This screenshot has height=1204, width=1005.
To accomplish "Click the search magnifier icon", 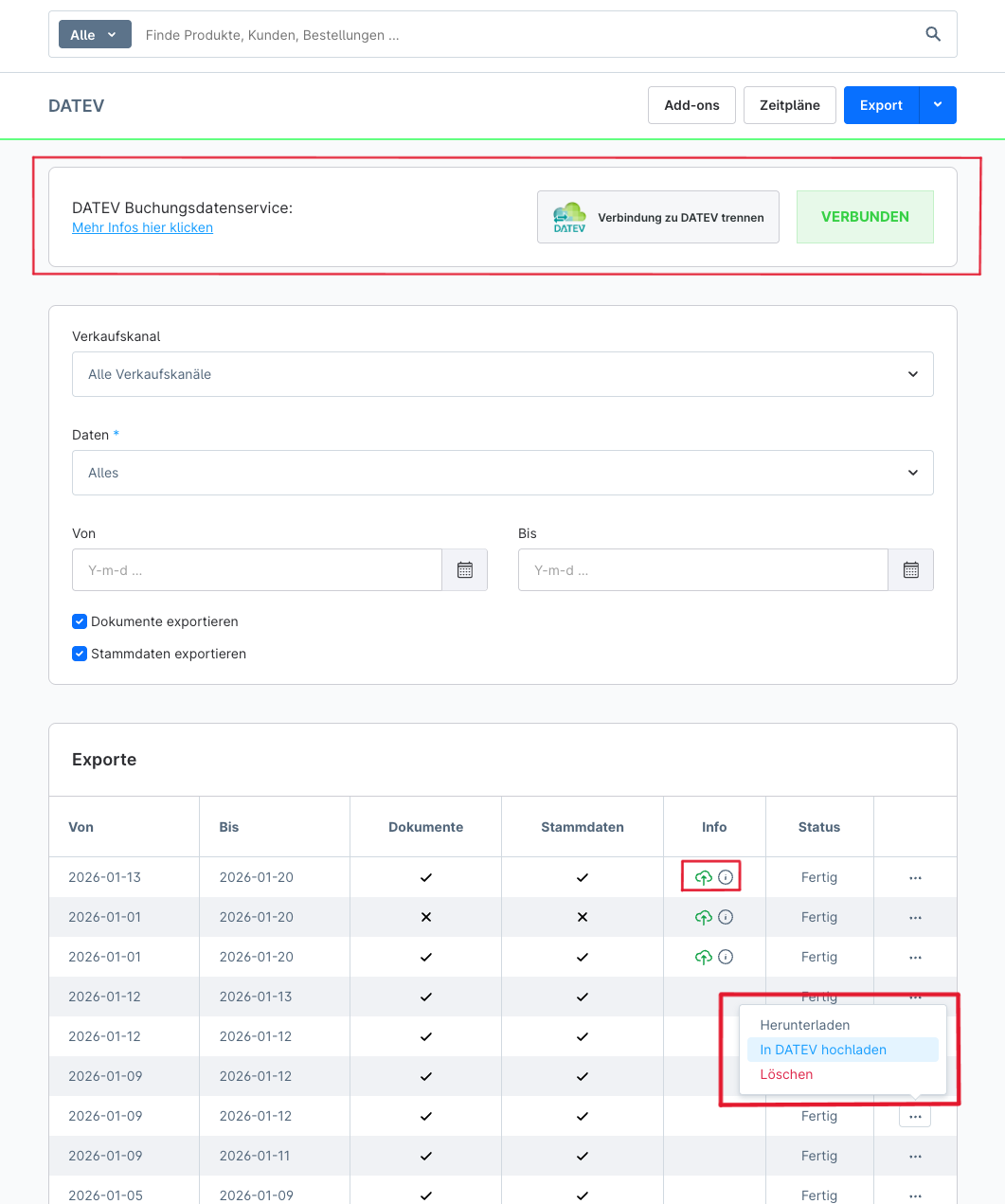I will tap(933, 34).
